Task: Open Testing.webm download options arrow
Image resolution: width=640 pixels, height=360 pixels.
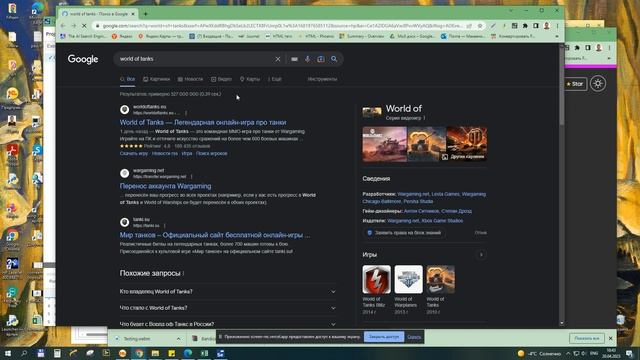Action: pyautogui.click(x=178, y=339)
